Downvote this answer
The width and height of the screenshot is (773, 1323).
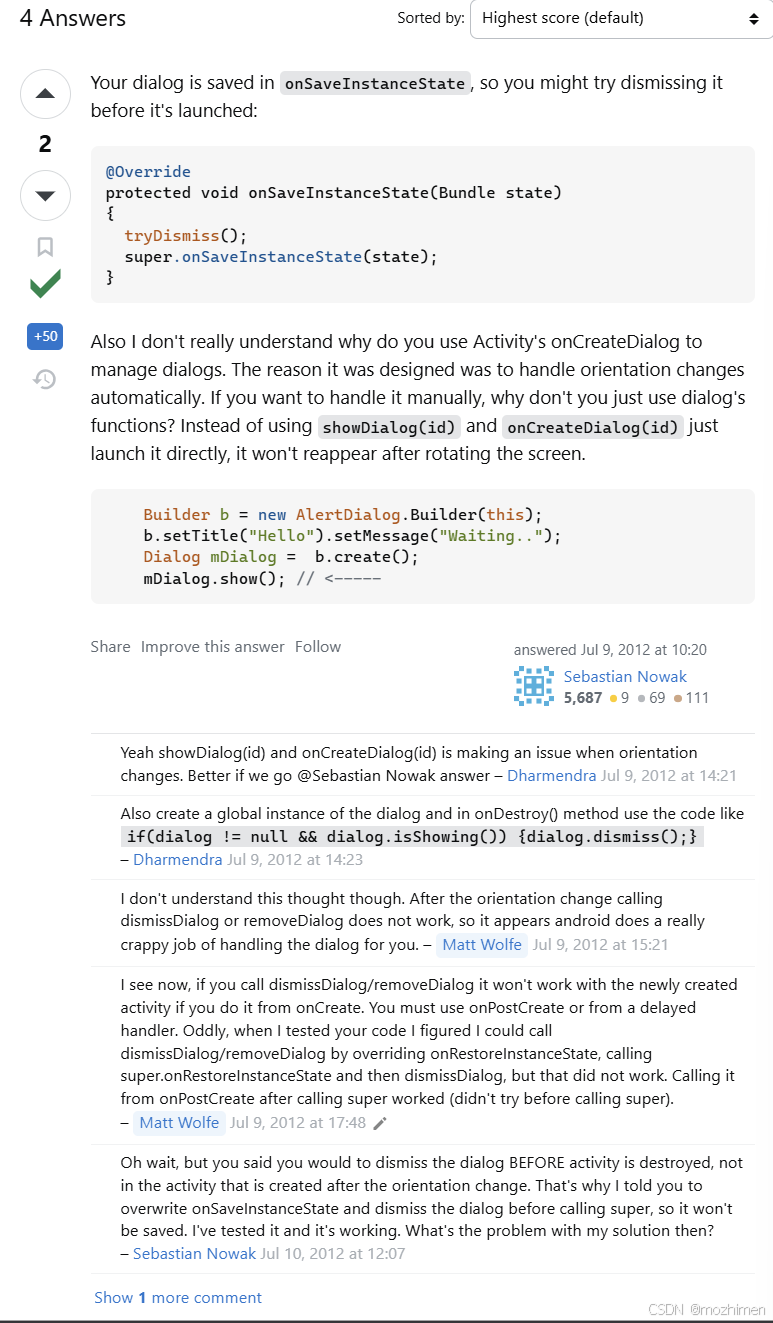[45, 195]
